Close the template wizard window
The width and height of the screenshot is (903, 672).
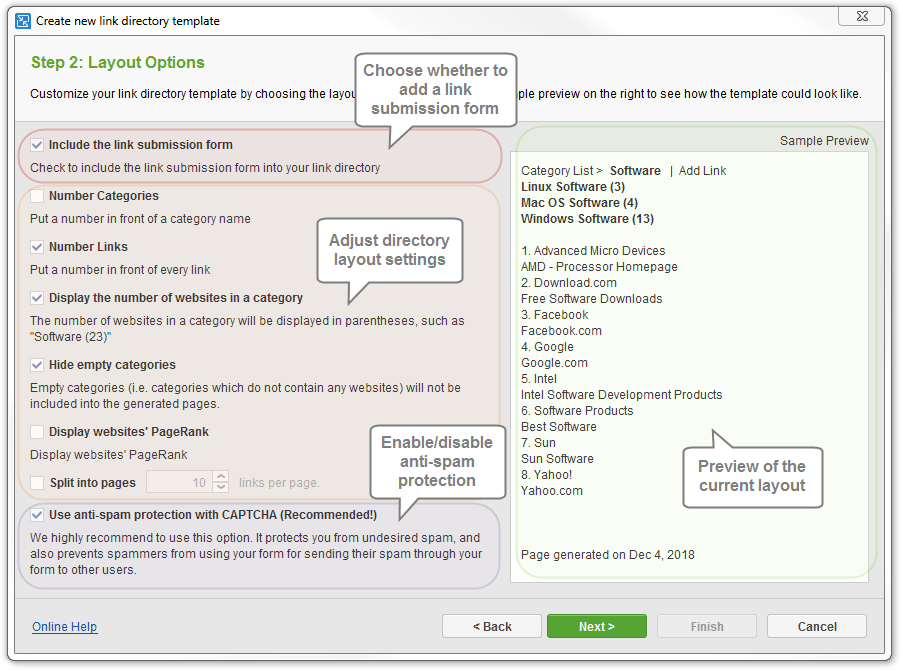pyautogui.click(x=860, y=17)
